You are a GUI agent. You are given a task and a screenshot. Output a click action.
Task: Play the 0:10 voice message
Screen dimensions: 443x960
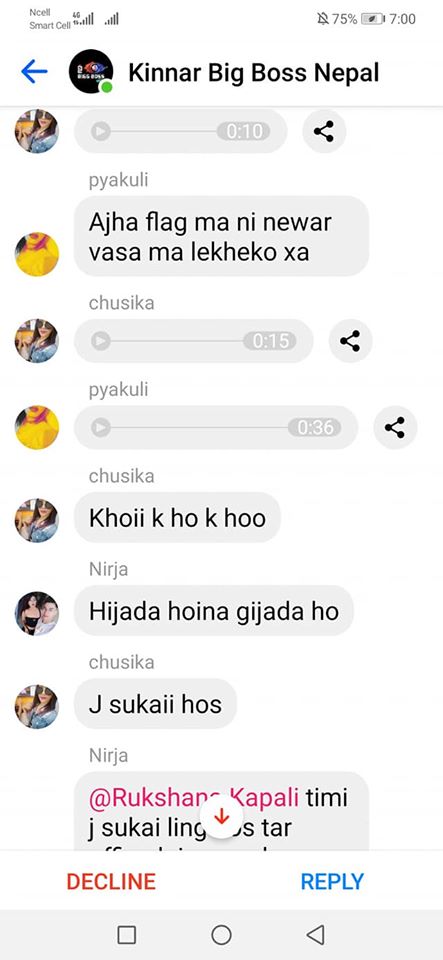click(x=100, y=131)
